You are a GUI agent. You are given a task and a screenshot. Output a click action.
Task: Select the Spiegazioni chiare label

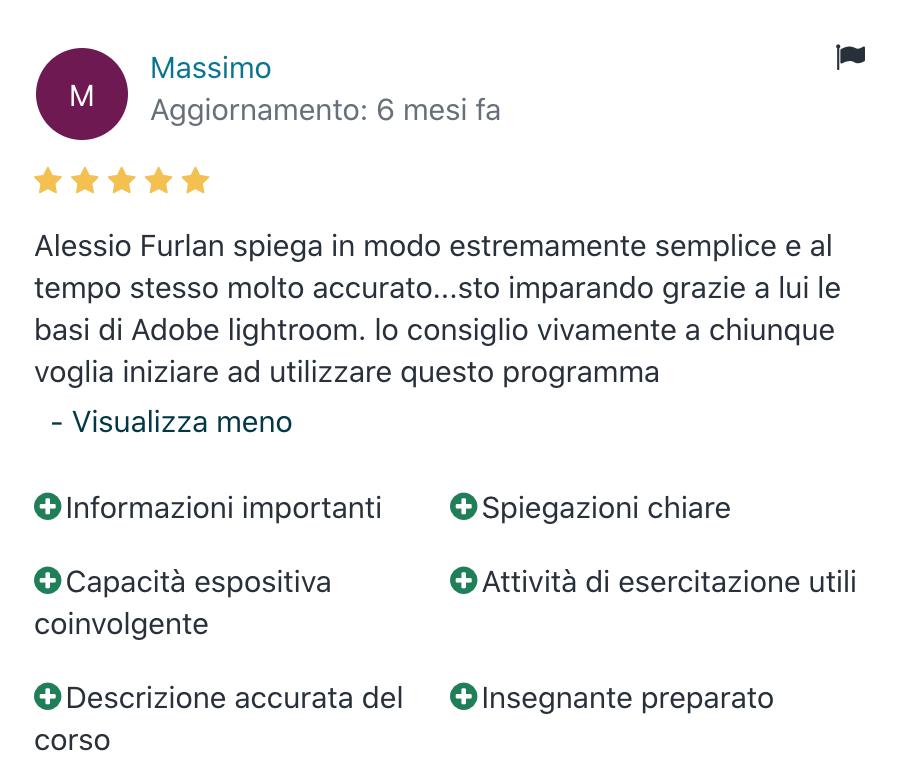[x=606, y=508]
